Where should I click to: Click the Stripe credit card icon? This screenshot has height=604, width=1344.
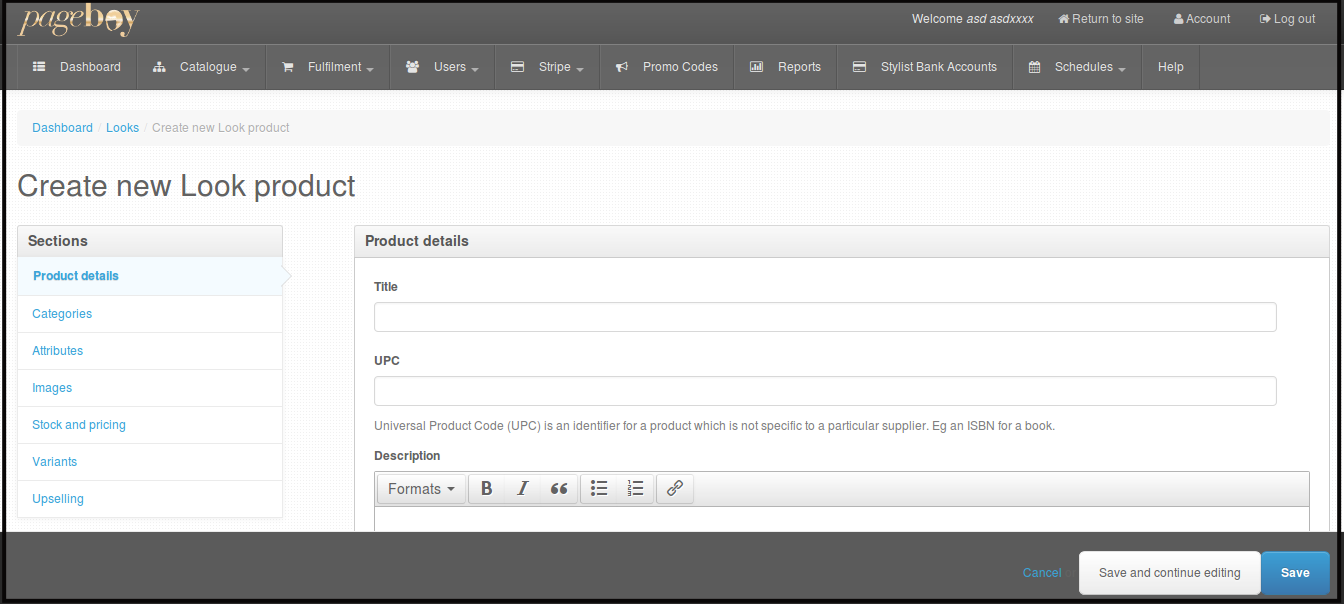(517, 67)
